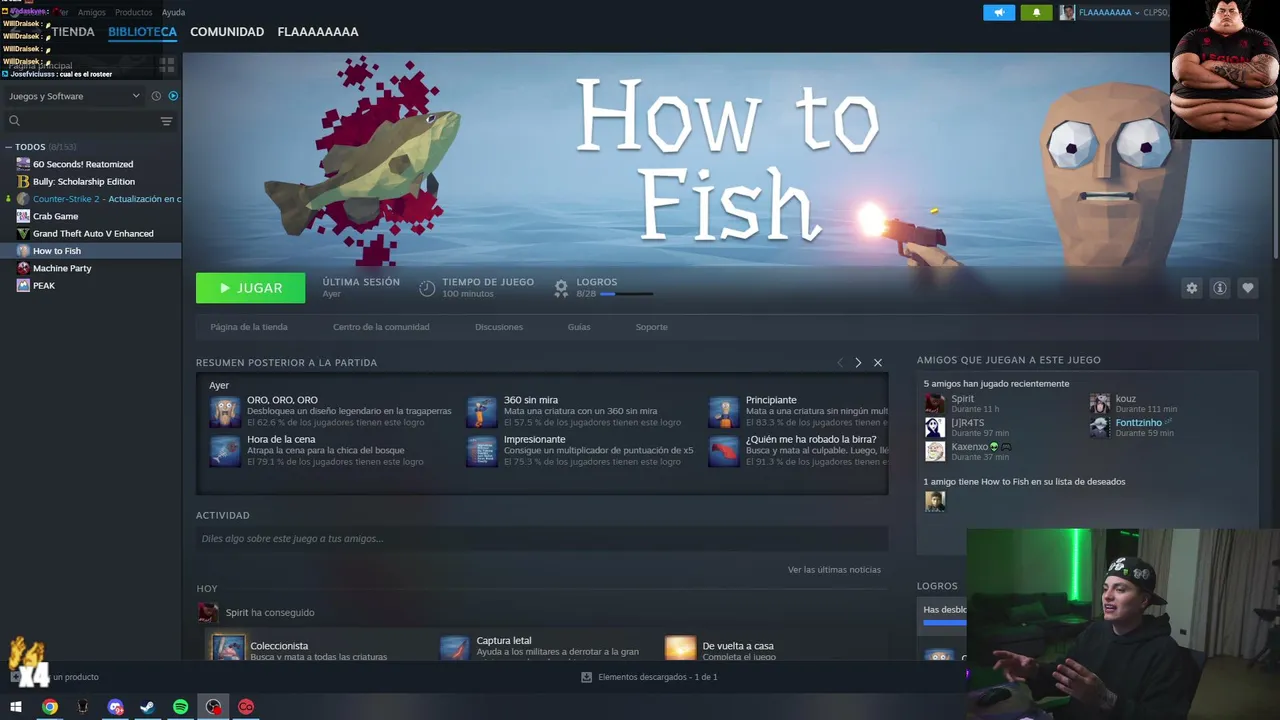Open the megaphone announcements button

(999, 13)
